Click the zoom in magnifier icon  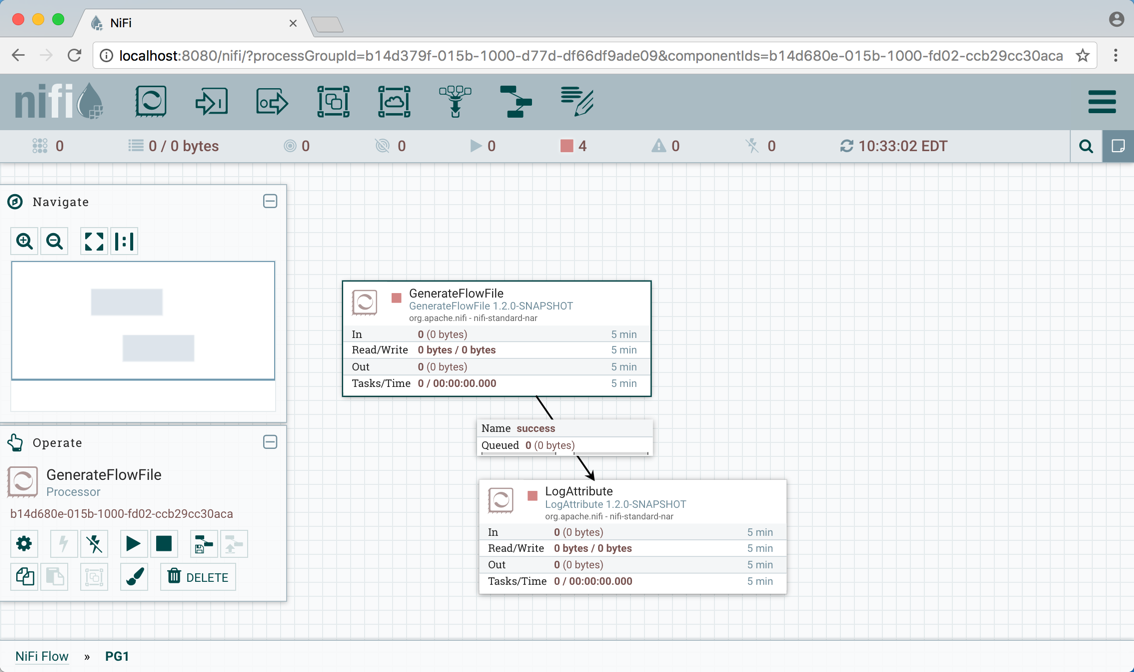tap(25, 241)
